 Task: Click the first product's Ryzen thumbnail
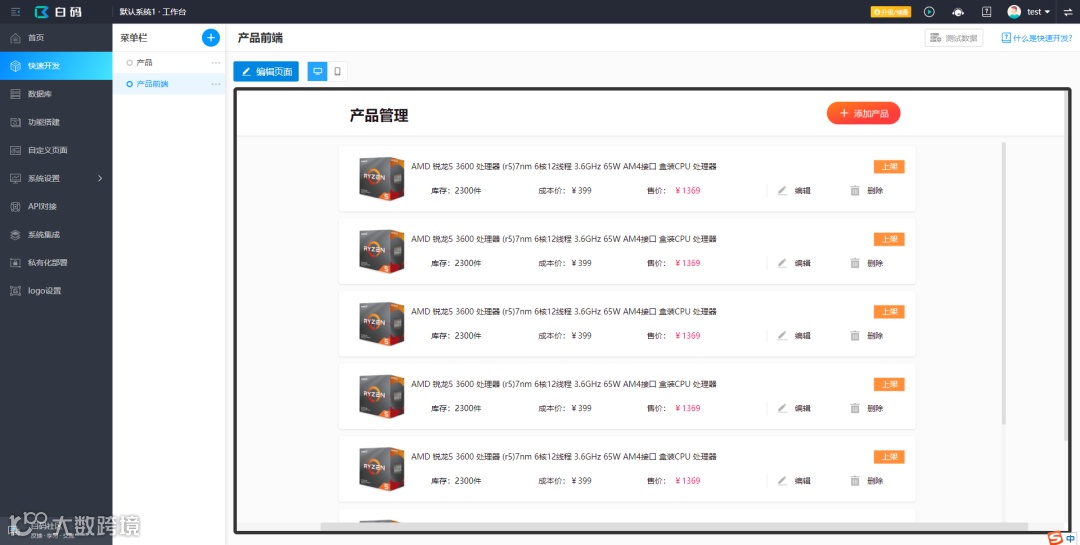[x=381, y=178]
